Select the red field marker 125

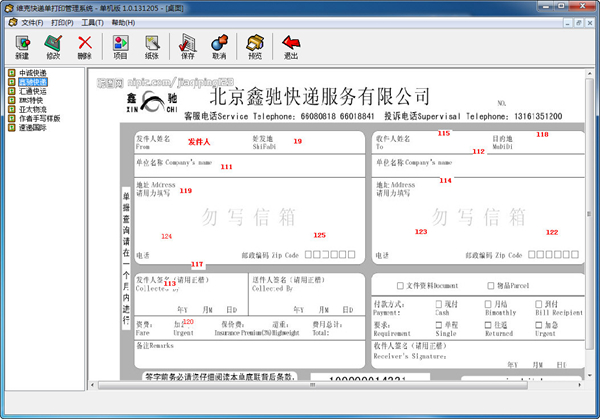click(x=320, y=235)
